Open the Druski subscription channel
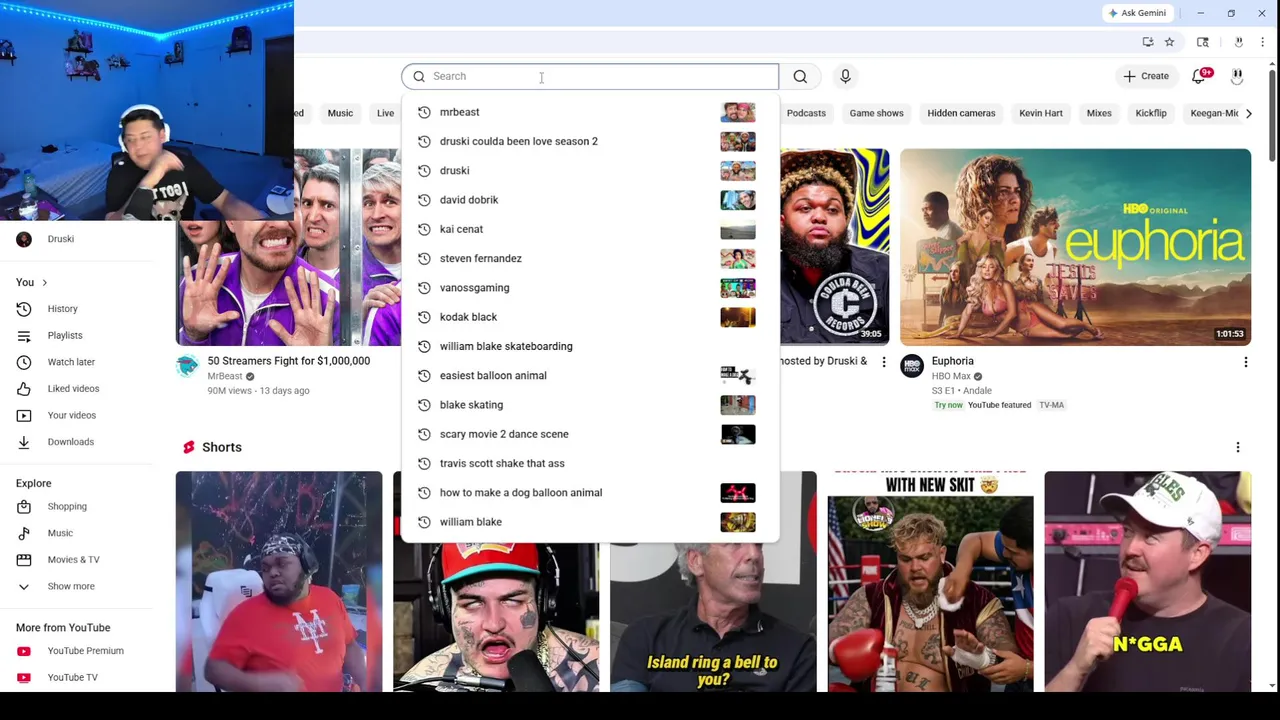The width and height of the screenshot is (1280, 720). pos(76,239)
